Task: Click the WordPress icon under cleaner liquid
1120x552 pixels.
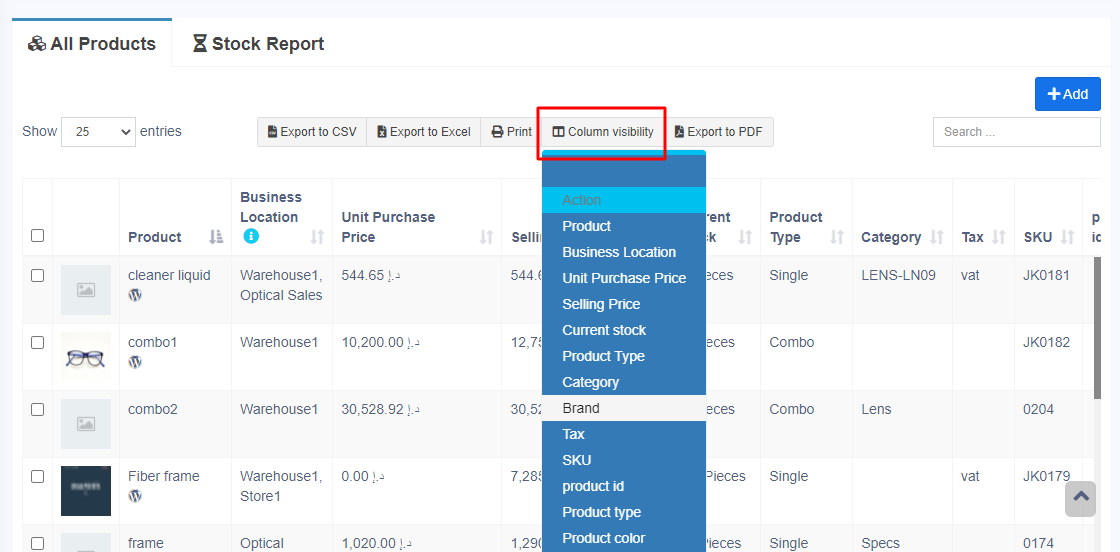Action: pyautogui.click(x=135, y=295)
